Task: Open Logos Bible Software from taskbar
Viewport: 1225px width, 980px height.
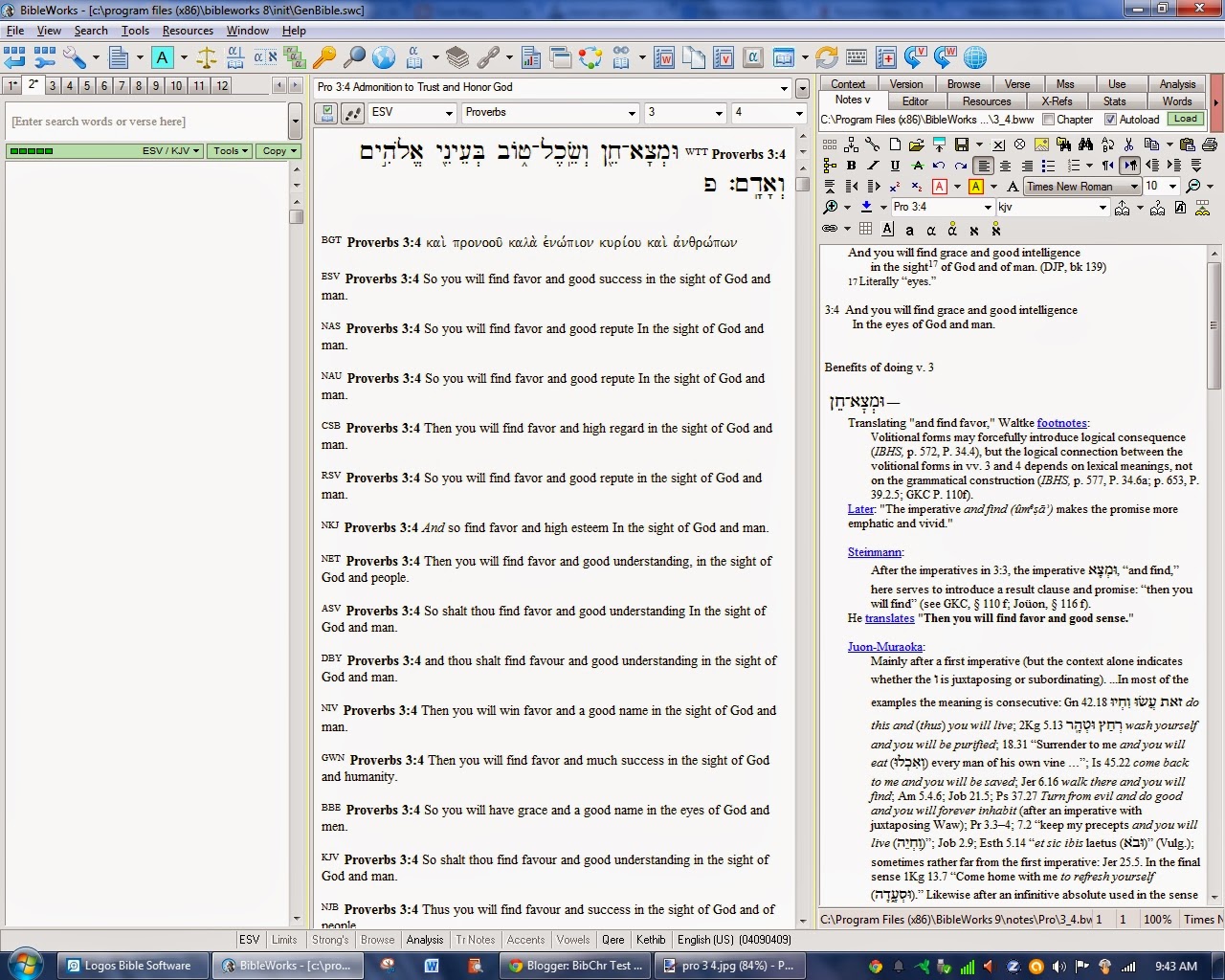Action: pos(132,966)
